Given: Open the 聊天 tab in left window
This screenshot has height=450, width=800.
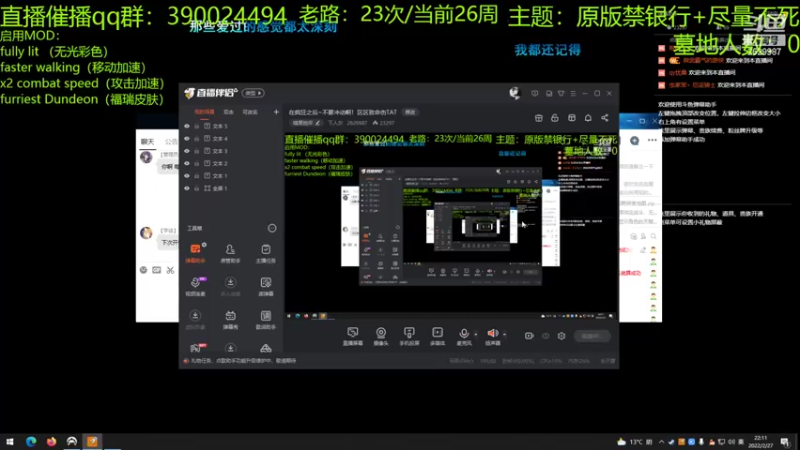Looking at the screenshot, I should [x=147, y=142].
